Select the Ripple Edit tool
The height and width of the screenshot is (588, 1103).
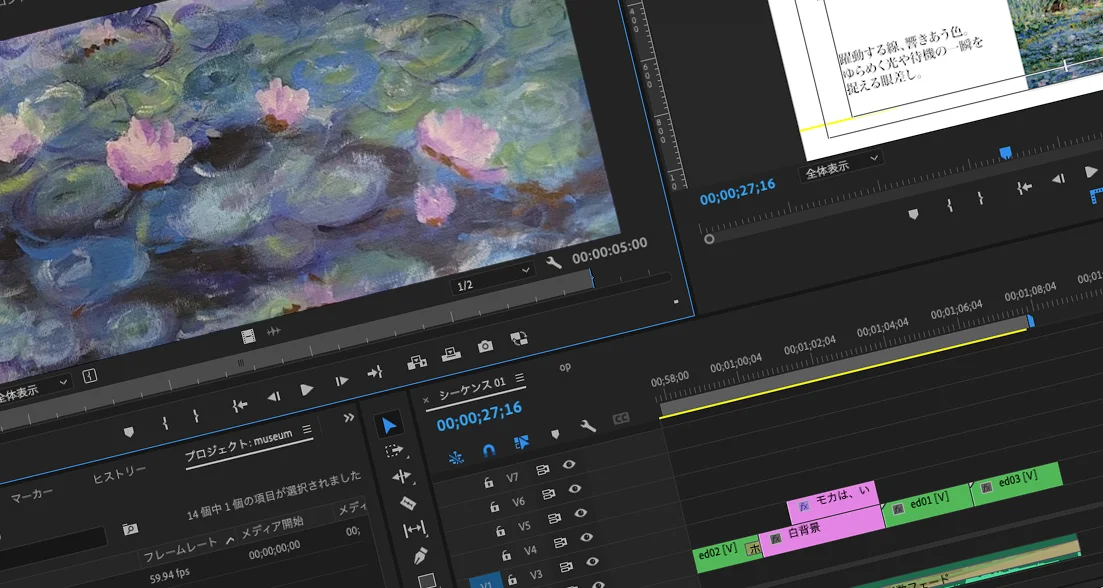point(401,477)
